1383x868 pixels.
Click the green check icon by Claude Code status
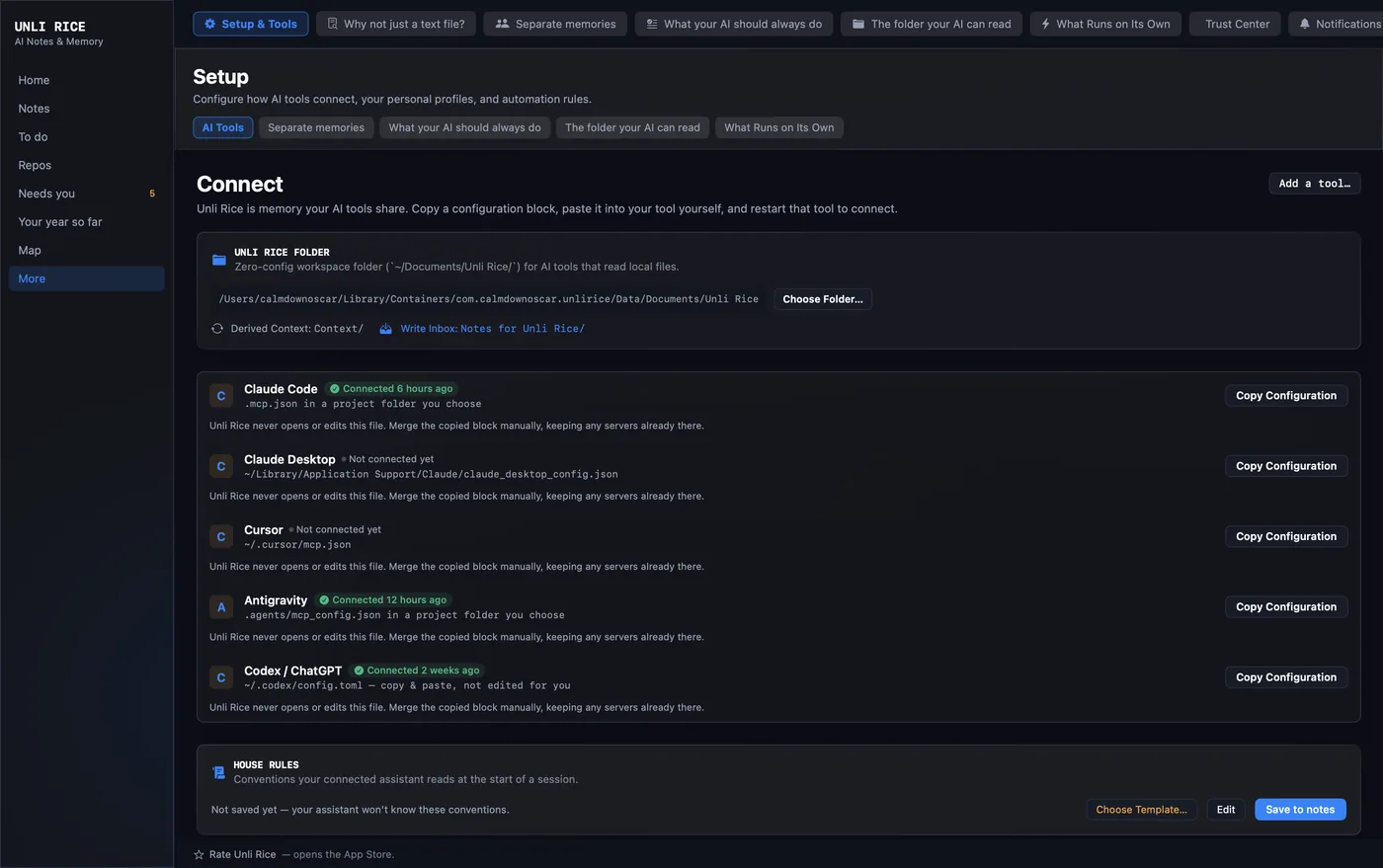coord(335,389)
